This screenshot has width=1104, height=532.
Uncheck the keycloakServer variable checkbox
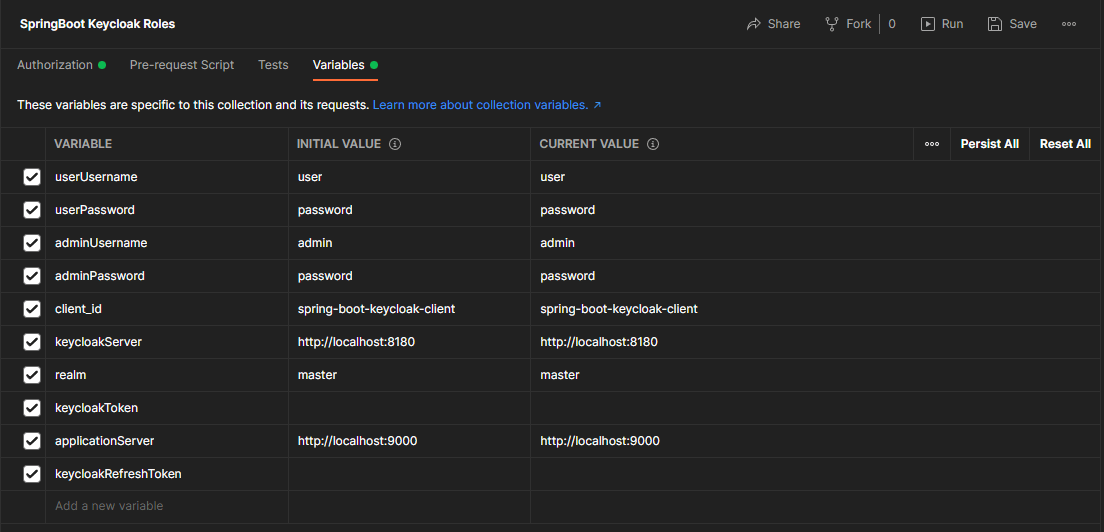(x=32, y=342)
